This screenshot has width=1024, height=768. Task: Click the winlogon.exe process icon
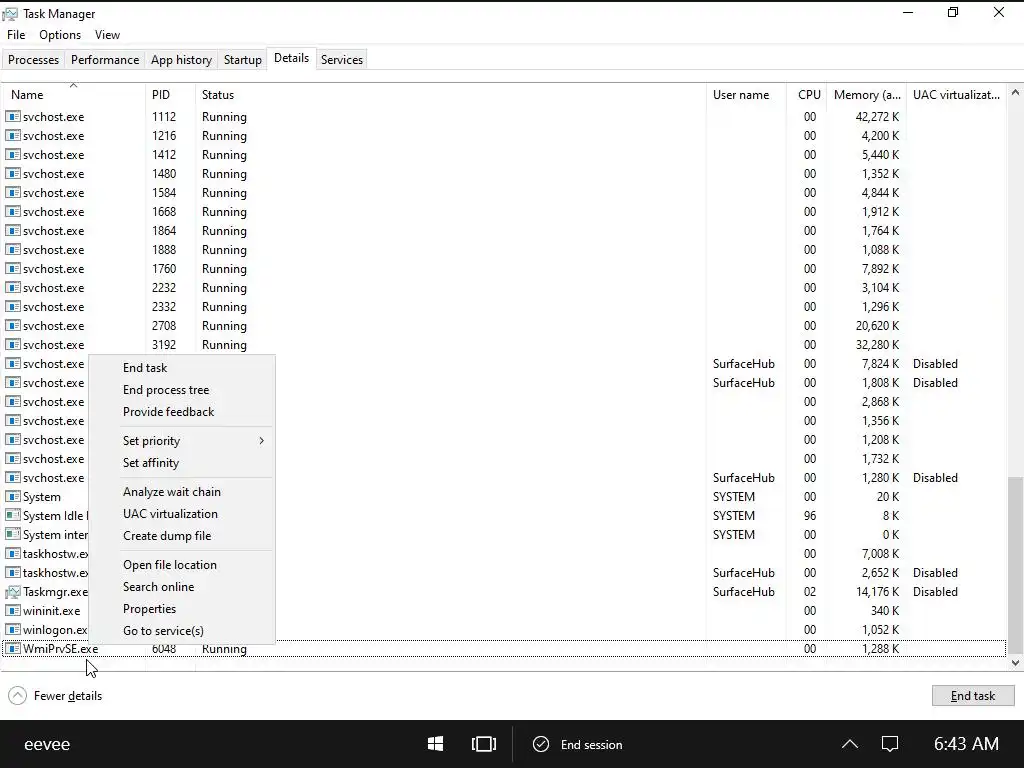click(12, 630)
